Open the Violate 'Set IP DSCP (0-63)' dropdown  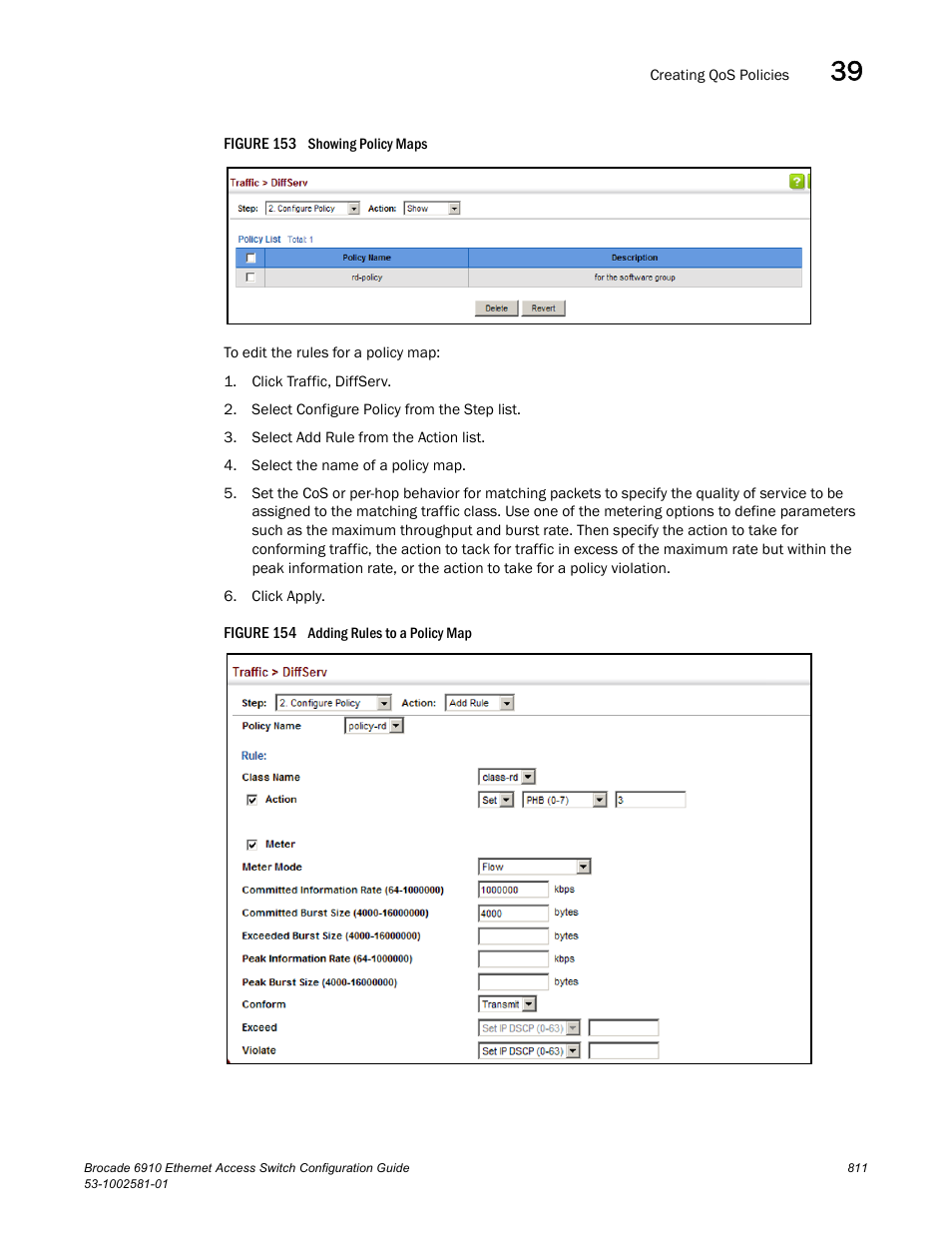(x=529, y=1051)
